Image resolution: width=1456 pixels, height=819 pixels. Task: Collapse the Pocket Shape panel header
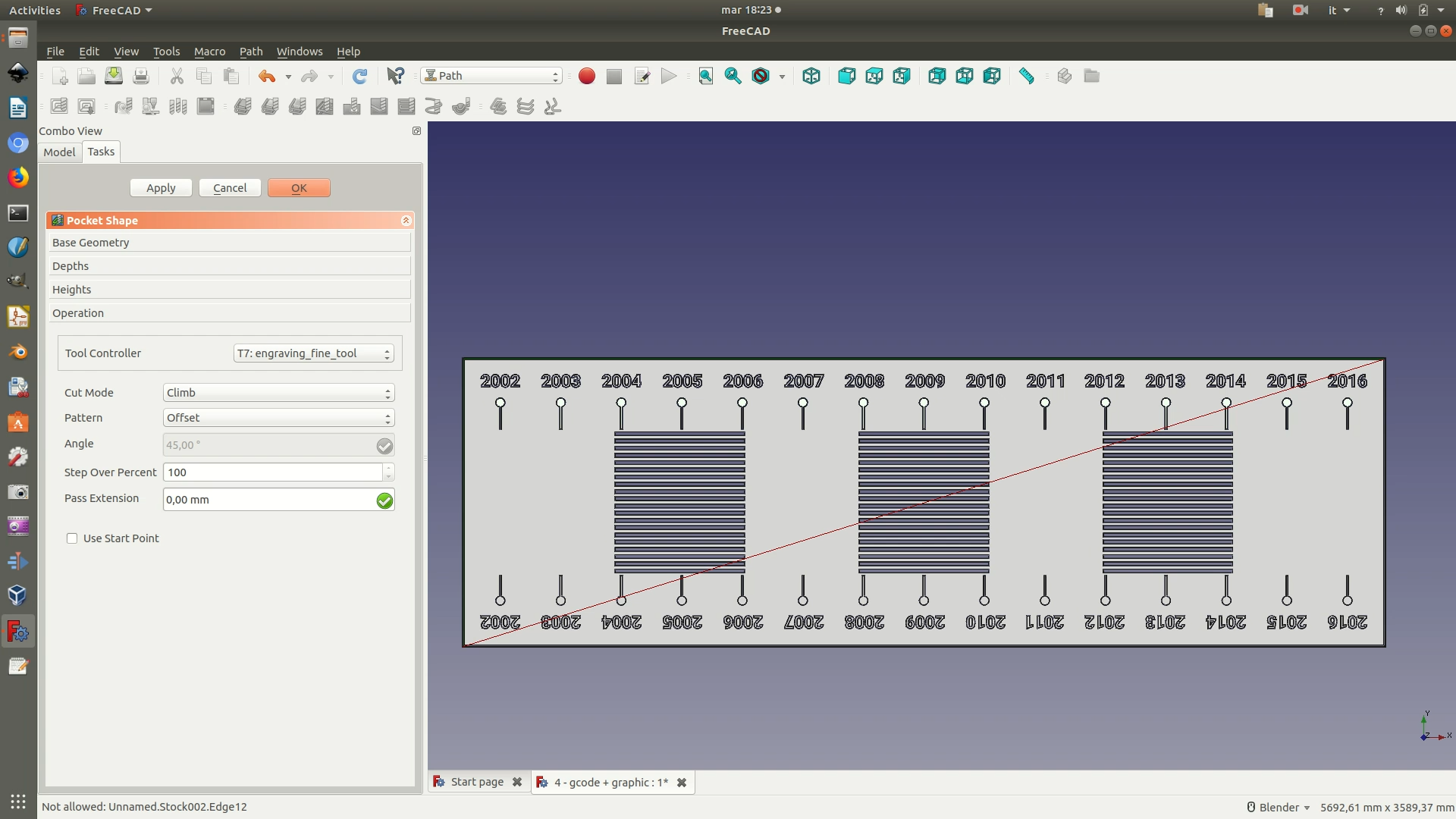[406, 221]
